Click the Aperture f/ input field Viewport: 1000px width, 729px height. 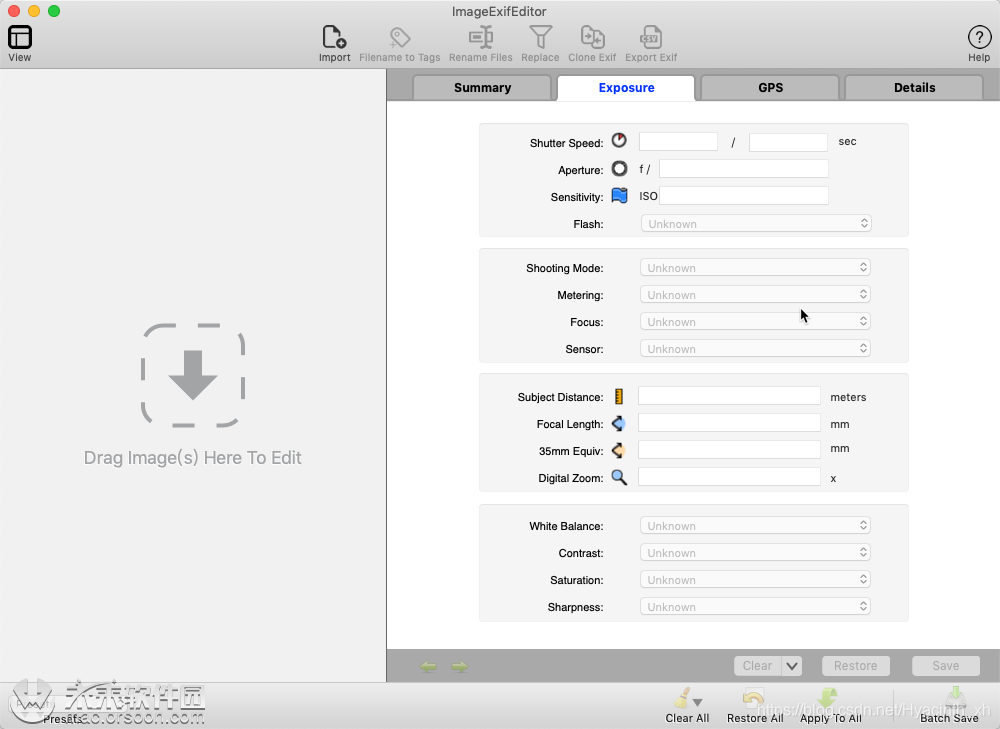744,168
